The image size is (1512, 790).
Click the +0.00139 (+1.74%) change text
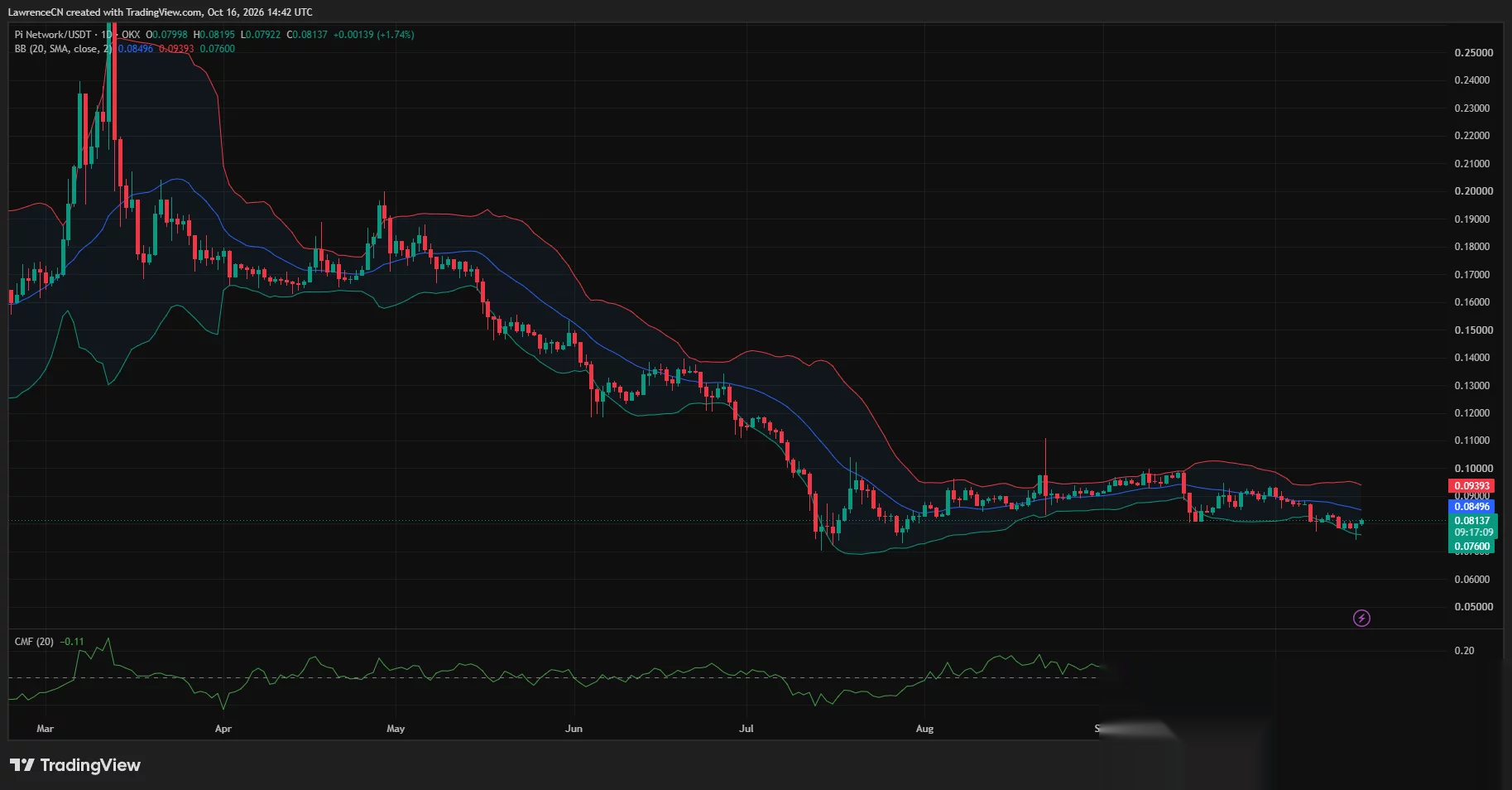[x=374, y=35]
